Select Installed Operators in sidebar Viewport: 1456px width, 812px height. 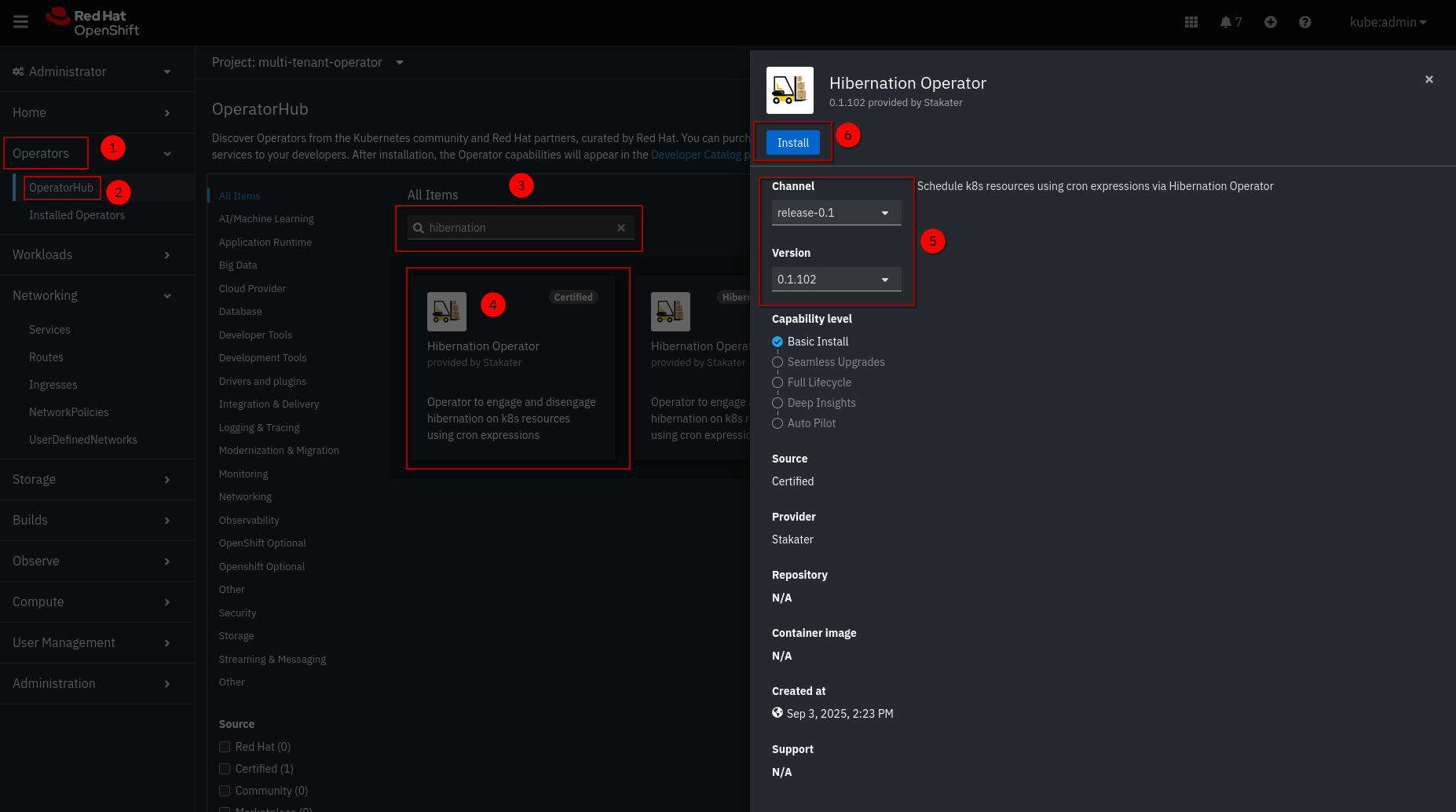pos(77,215)
